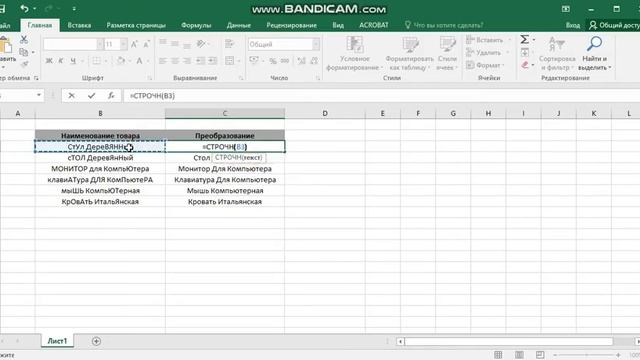Switch to Page Break Preview icon

point(540,355)
